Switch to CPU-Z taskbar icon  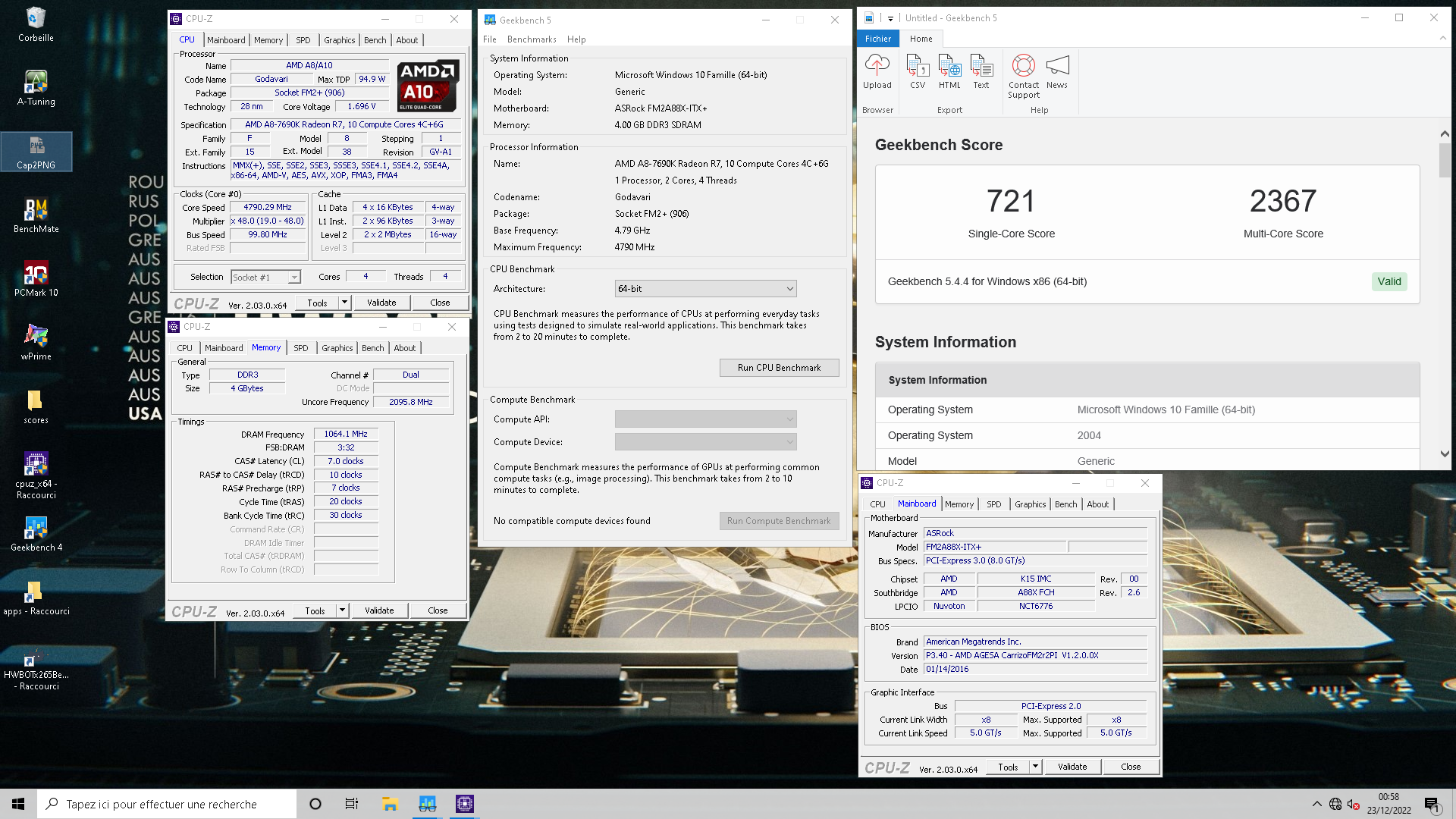coord(464,804)
